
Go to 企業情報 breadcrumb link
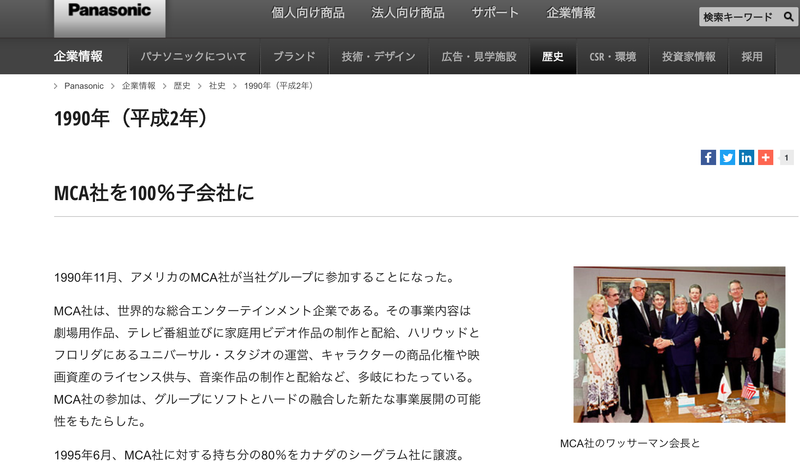(139, 86)
